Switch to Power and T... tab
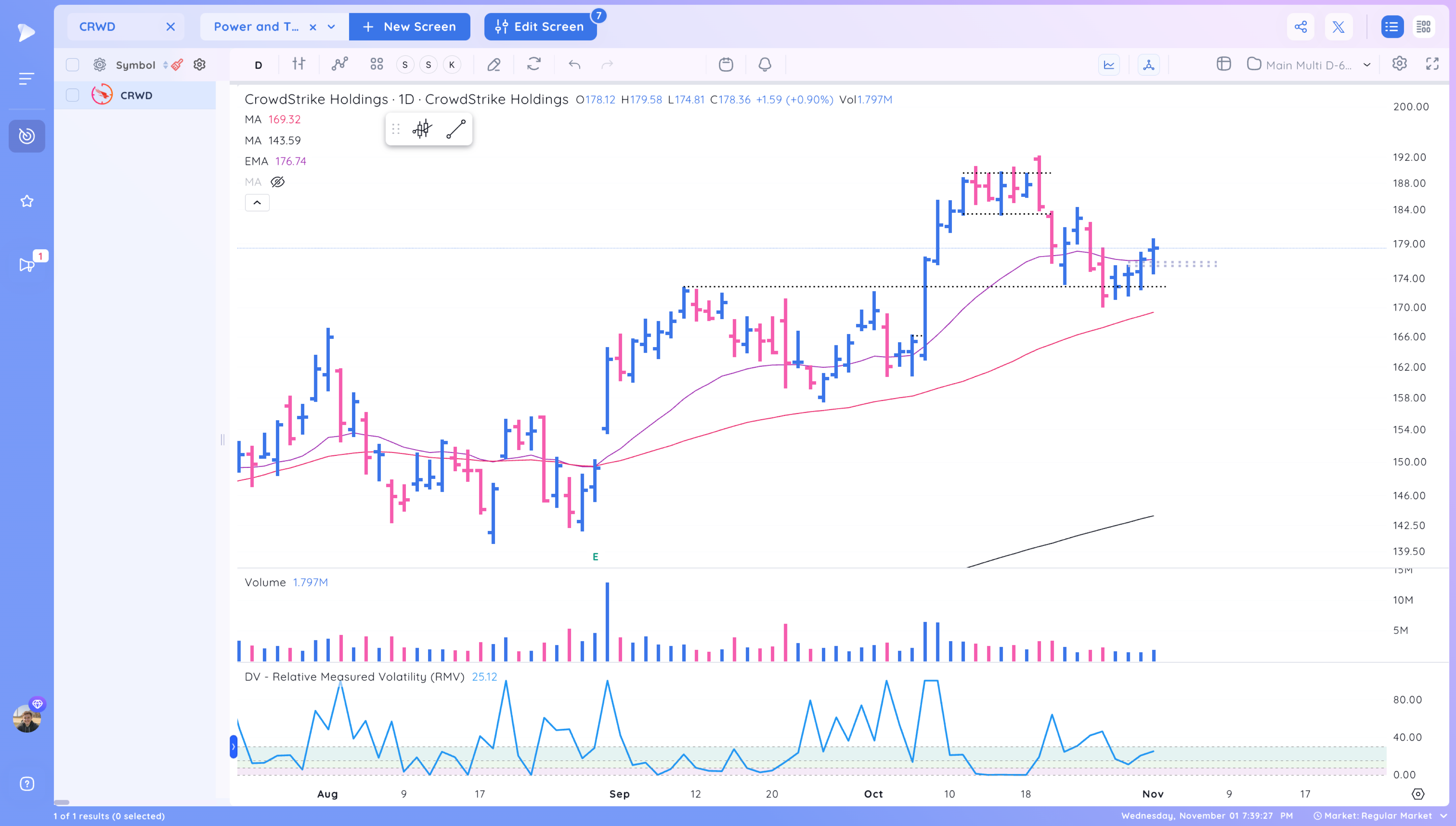 coord(256,27)
